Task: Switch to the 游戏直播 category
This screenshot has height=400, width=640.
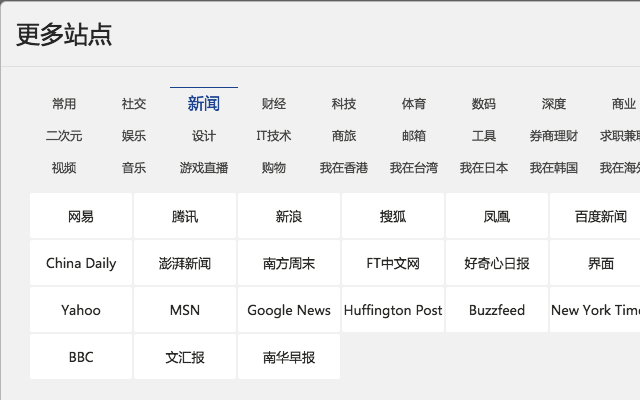Action: click(x=204, y=168)
